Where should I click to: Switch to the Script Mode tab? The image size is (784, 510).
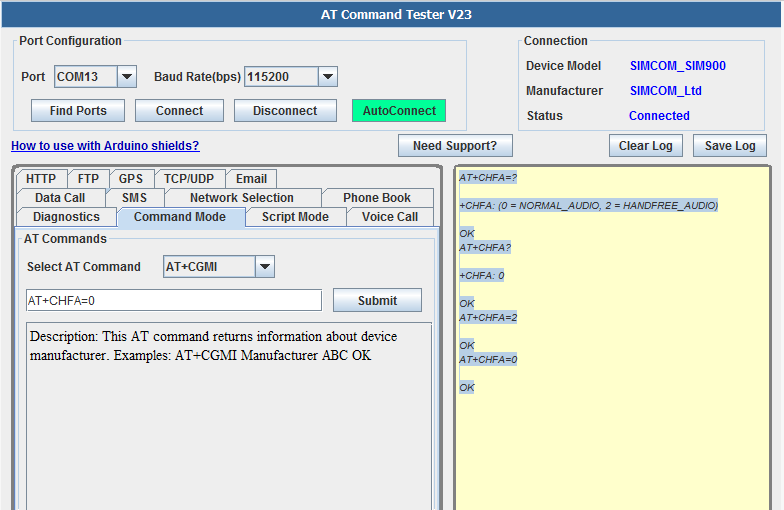(295, 217)
